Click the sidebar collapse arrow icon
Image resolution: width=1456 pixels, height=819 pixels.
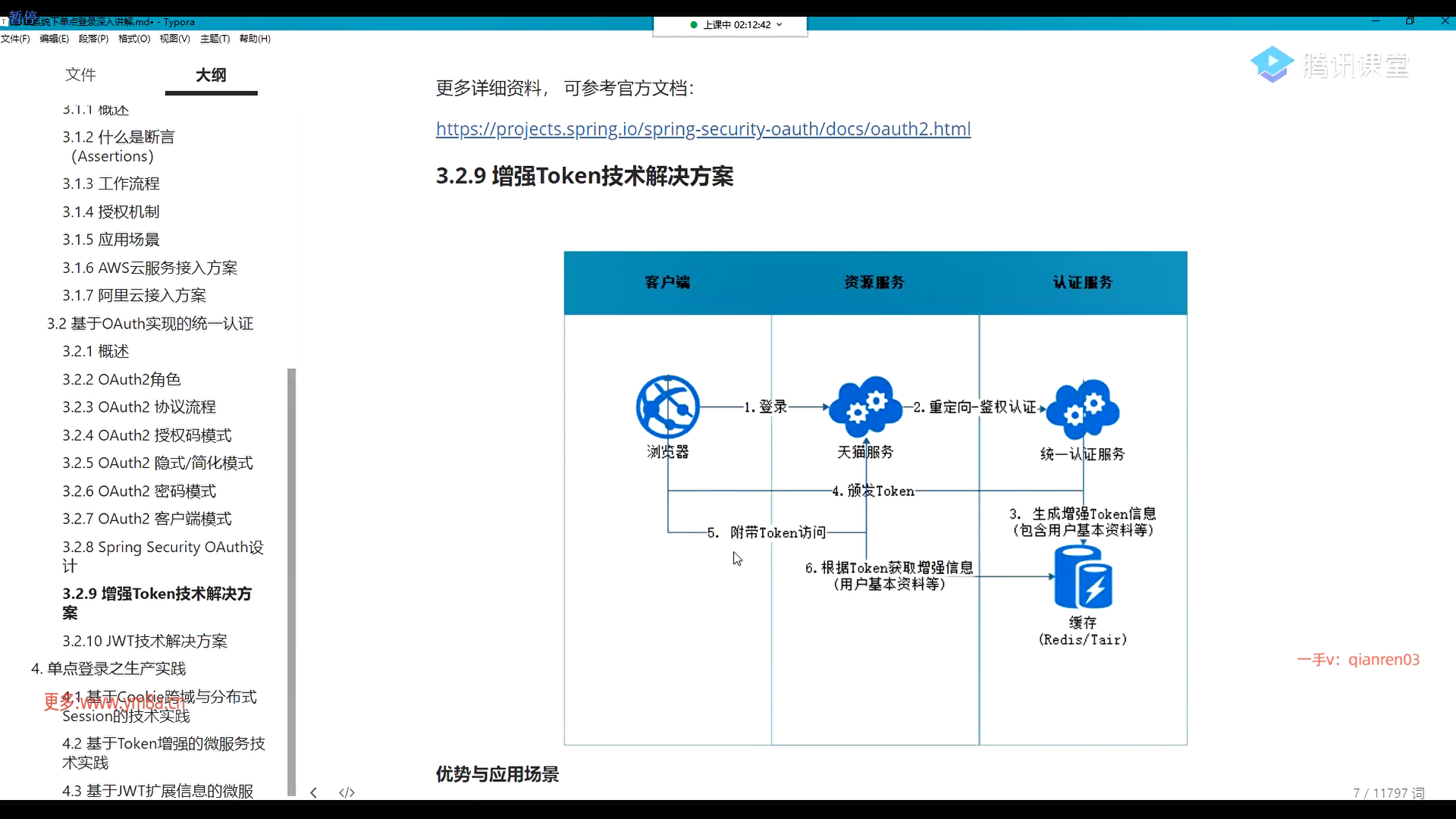313,792
